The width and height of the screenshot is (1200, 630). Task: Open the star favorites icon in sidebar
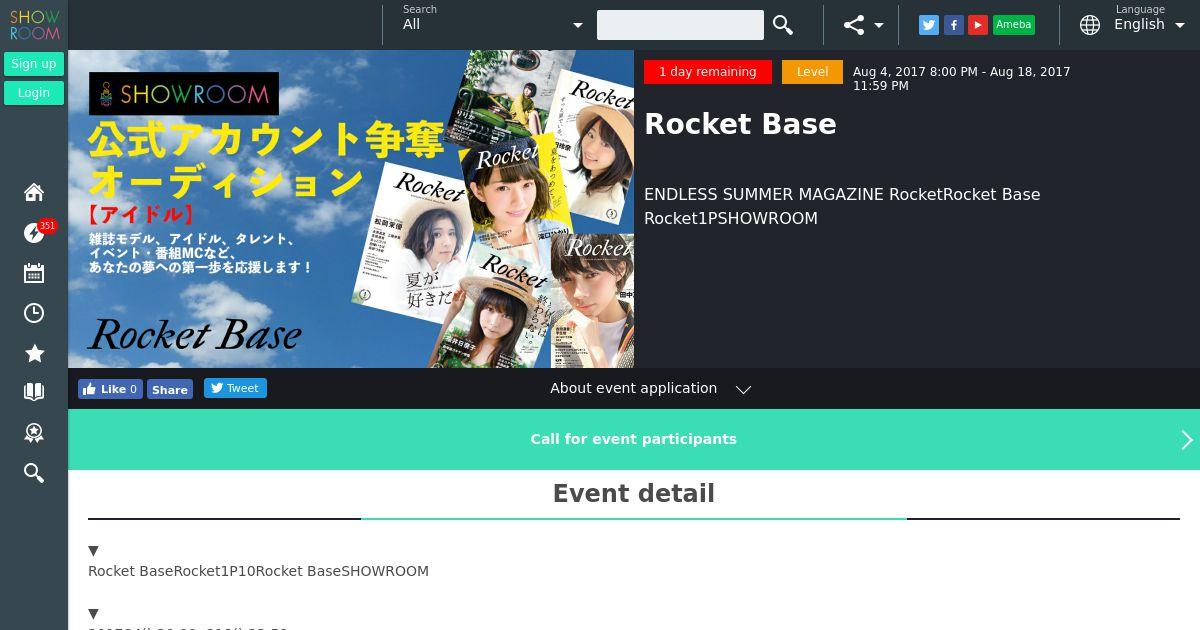(34, 353)
